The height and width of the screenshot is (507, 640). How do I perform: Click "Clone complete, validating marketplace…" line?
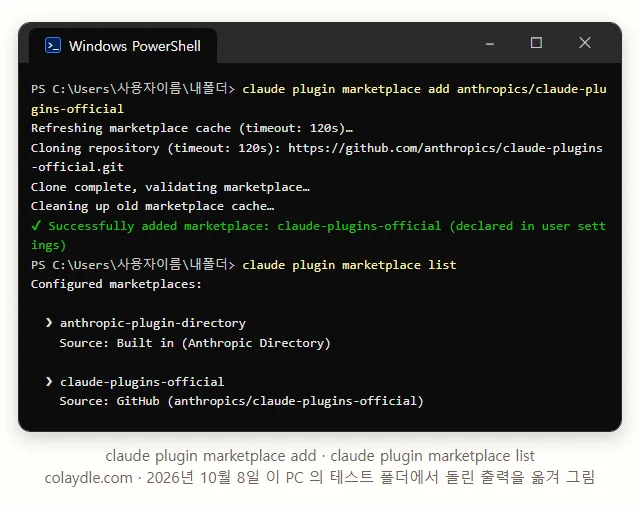[x=170, y=187]
